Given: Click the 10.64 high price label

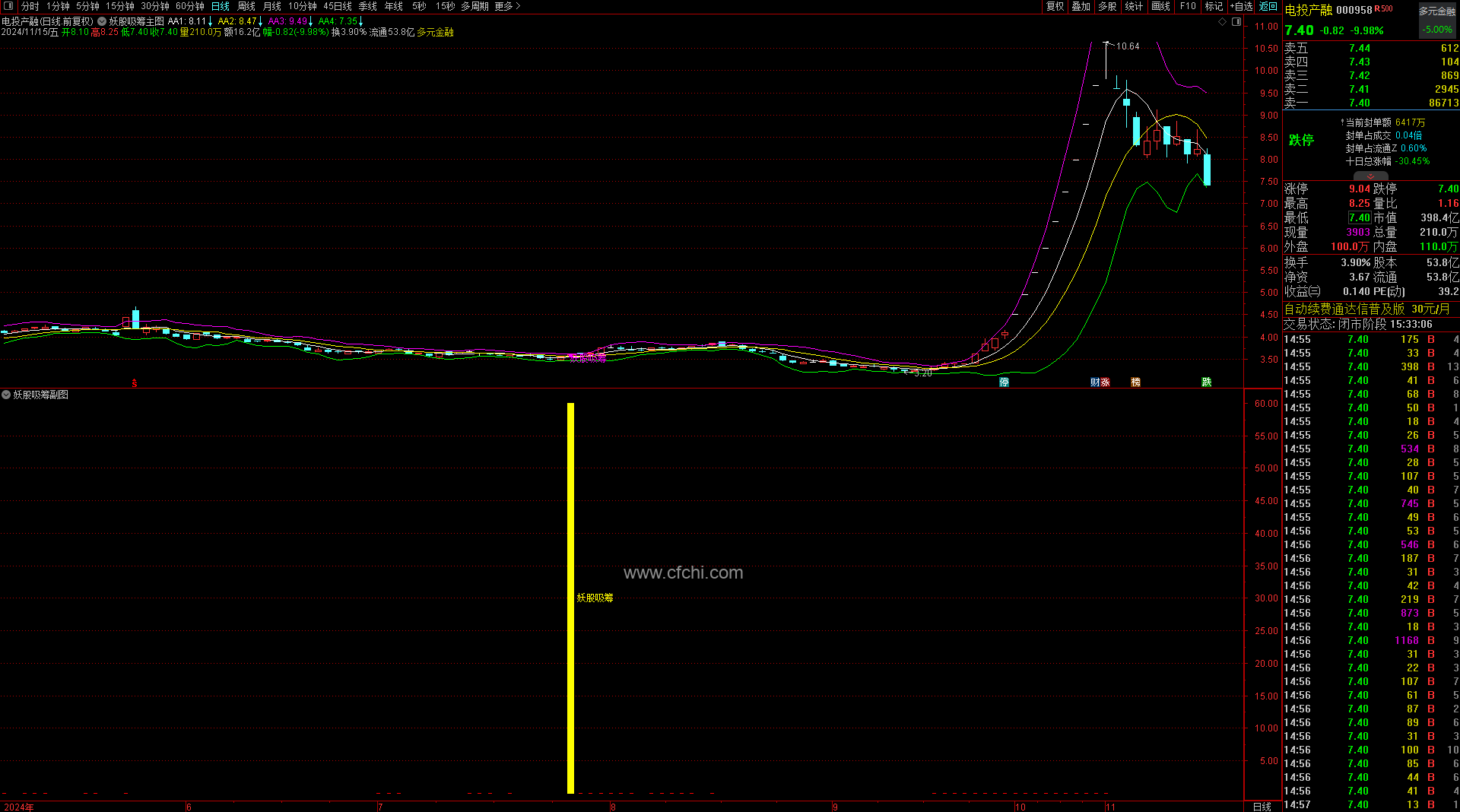Looking at the screenshot, I should tap(1128, 46).
